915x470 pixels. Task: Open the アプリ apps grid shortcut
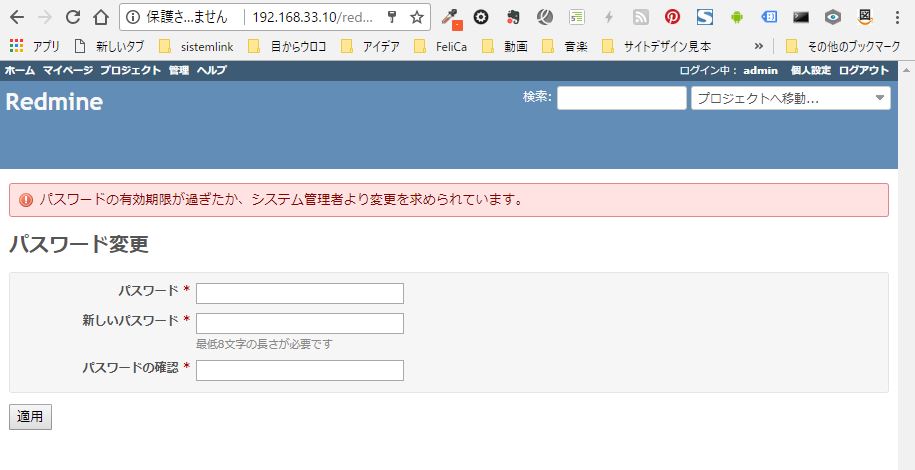[x=34, y=46]
